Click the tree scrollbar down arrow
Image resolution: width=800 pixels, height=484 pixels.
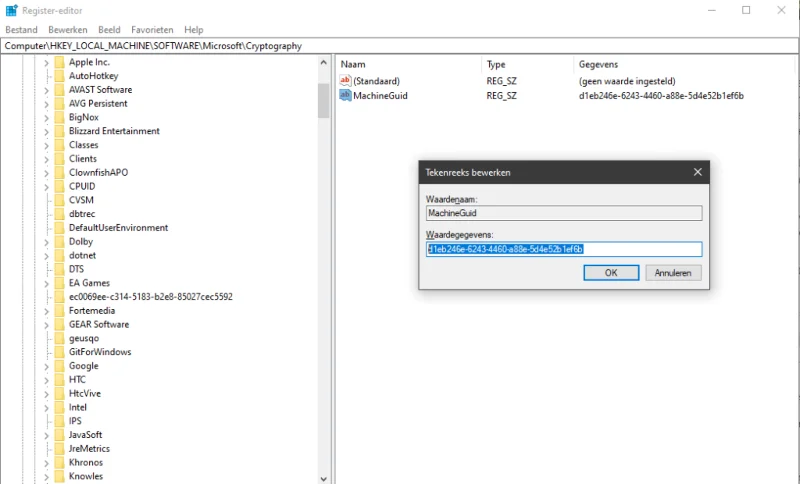pos(323,478)
